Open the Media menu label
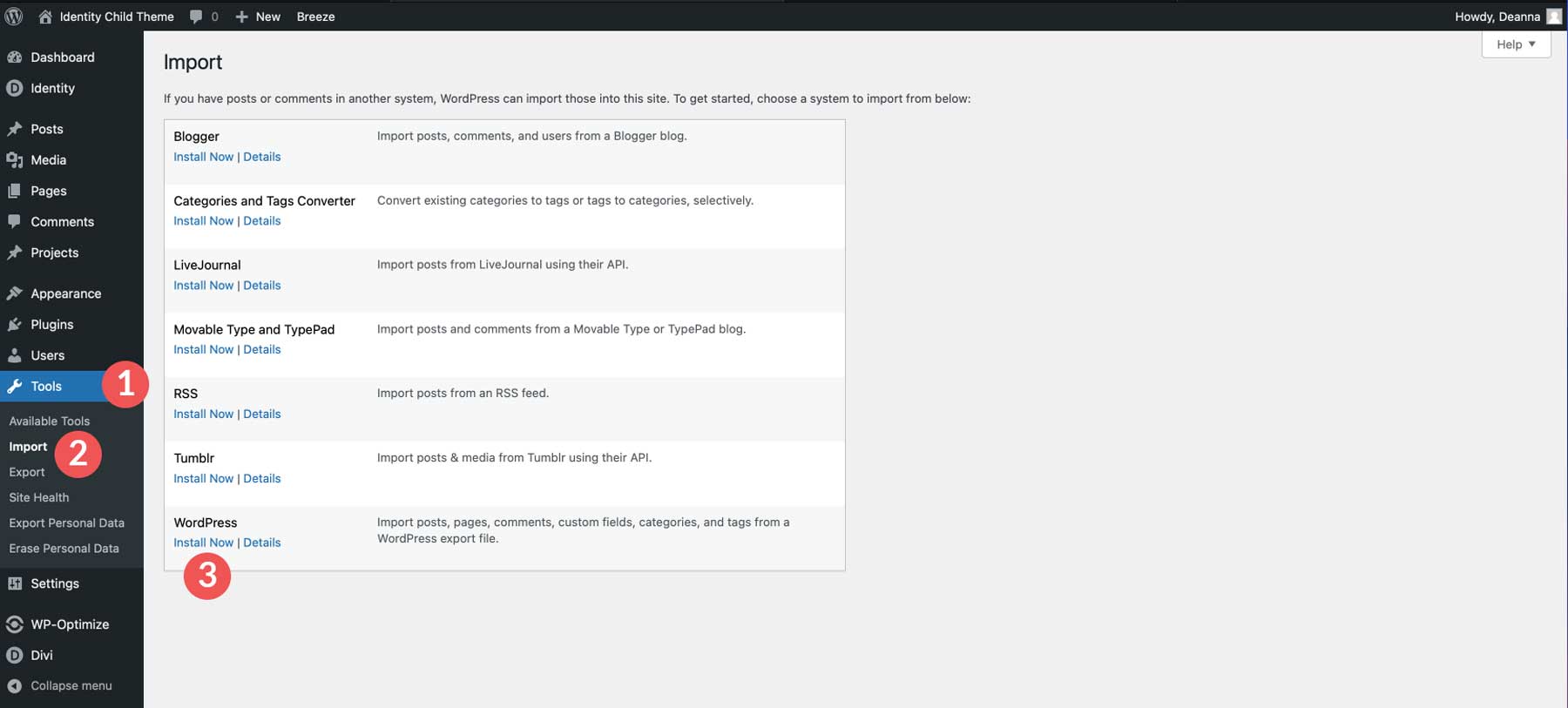Image resolution: width=1568 pixels, height=708 pixels. point(49,159)
